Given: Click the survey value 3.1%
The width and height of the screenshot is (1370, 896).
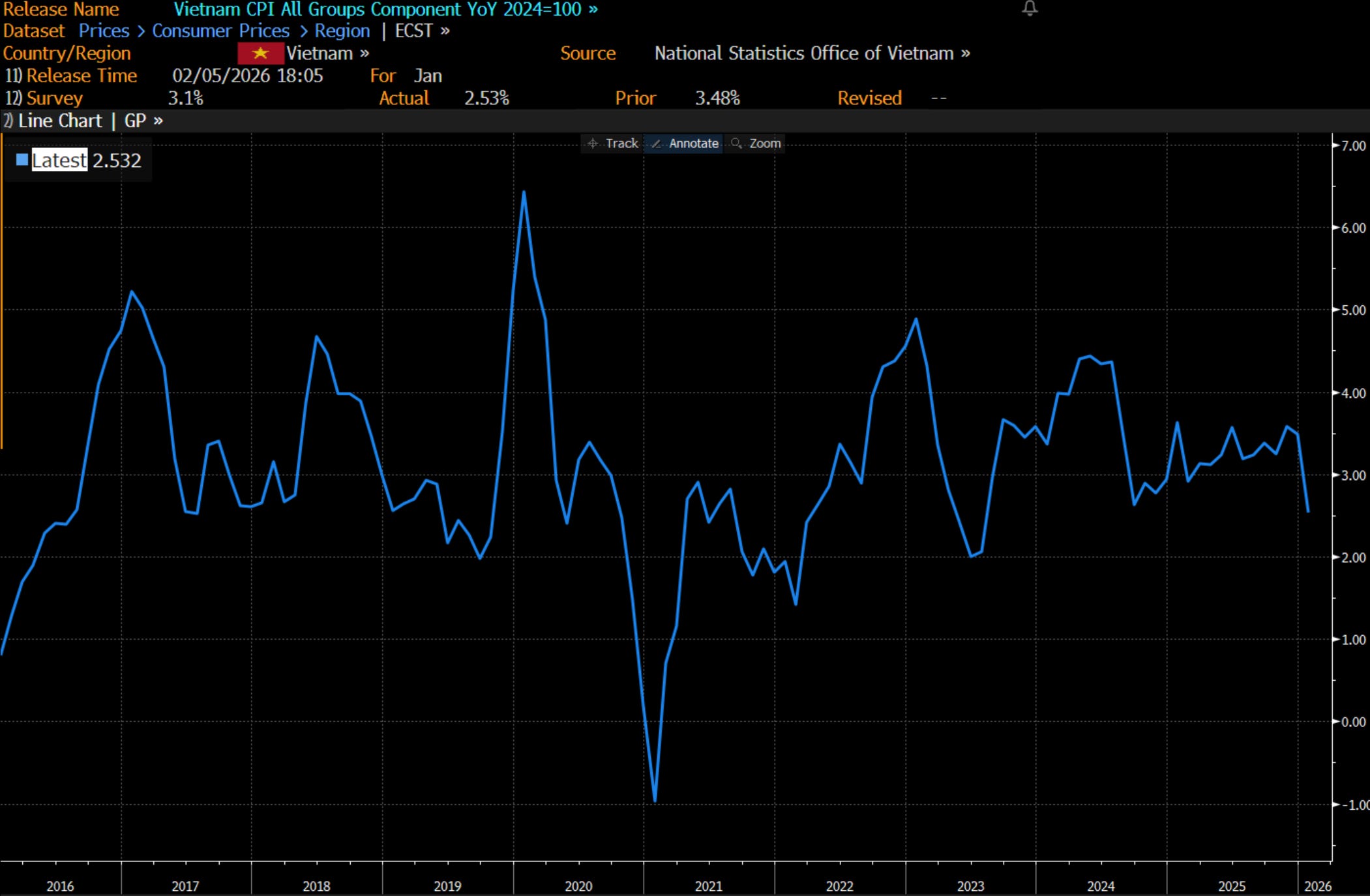Looking at the screenshot, I should point(186,98).
